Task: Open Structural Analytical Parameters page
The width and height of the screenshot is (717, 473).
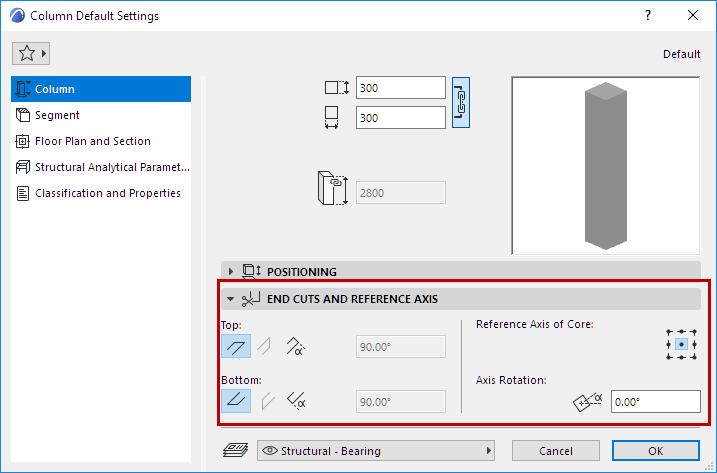Action: point(111,167)
